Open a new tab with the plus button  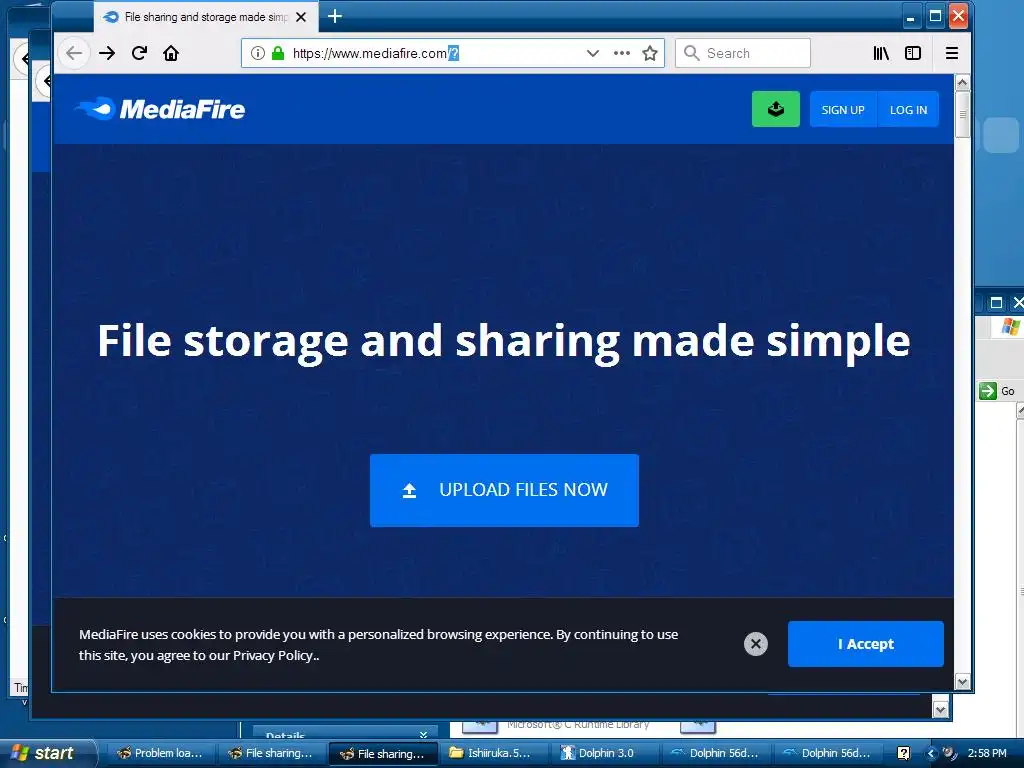(335, 16)
